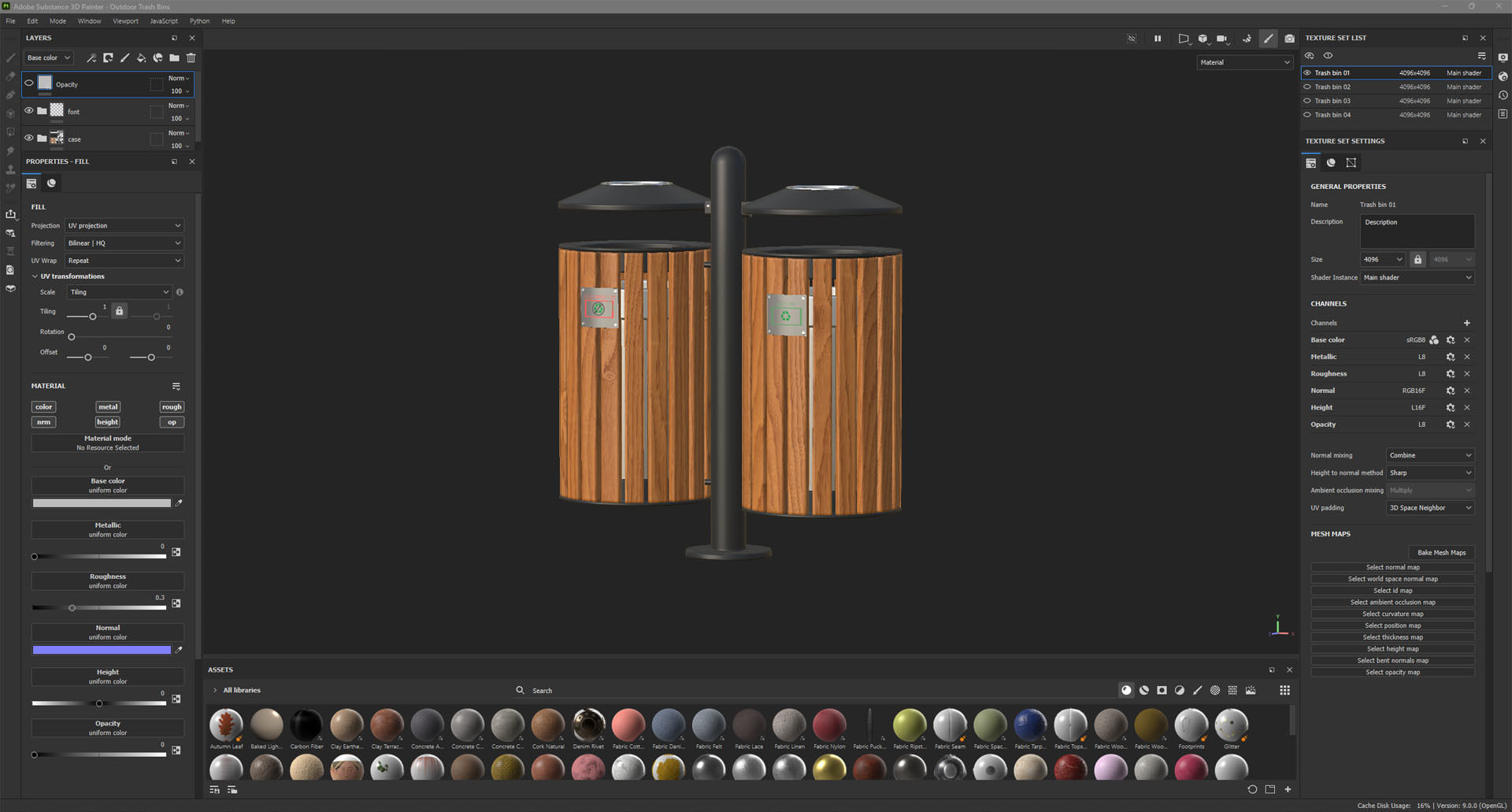Toggle the color channel button in Material
Screen dimensions: 1512x812
pyautogui.click(x=43, y=407)
